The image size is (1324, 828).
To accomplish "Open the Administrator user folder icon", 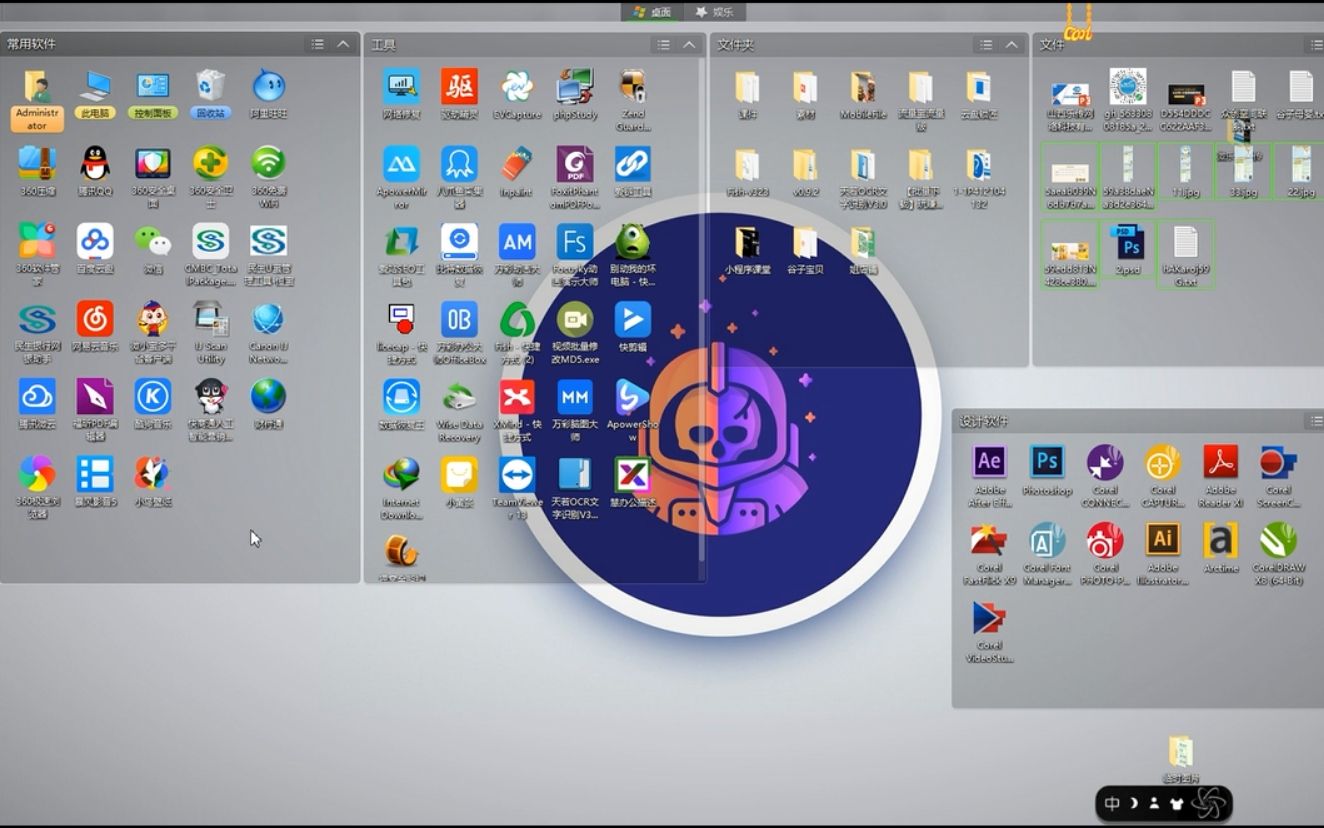I will 37,87.
